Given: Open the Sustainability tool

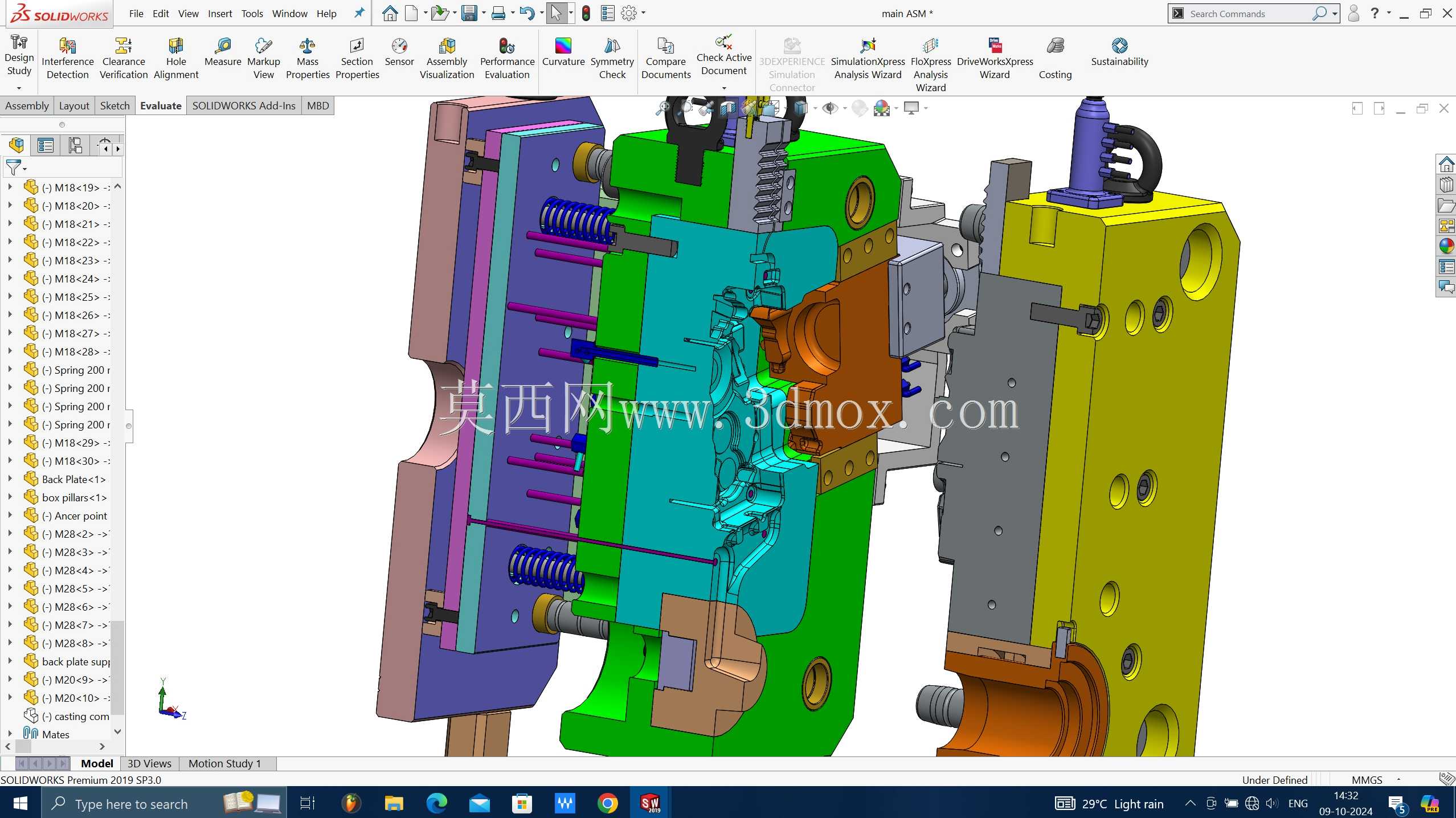Looking at the screenshot, I should tap(1119, 53).
